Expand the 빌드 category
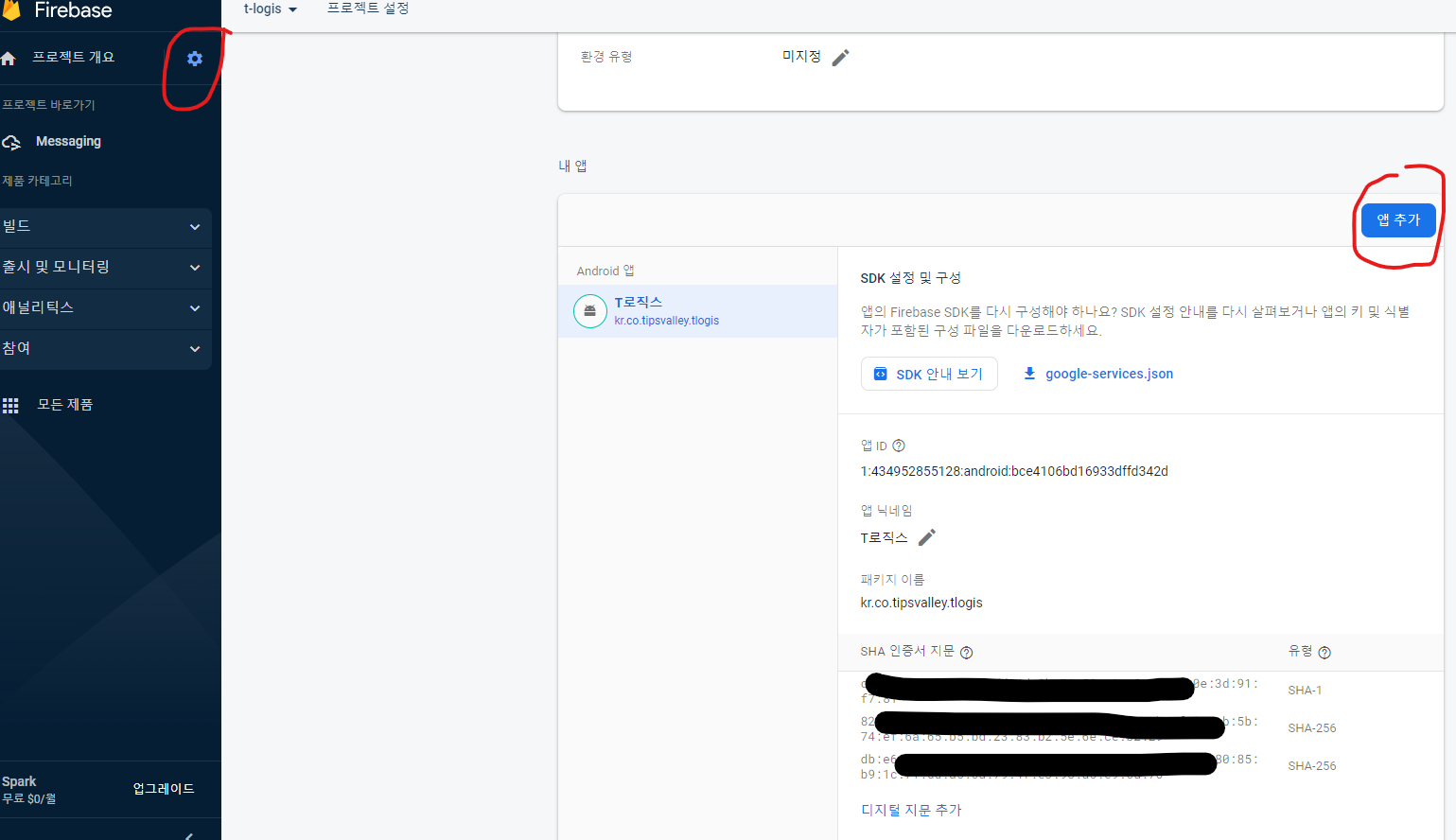Screen dimensions: 1456x840 (x=105, y=227)
